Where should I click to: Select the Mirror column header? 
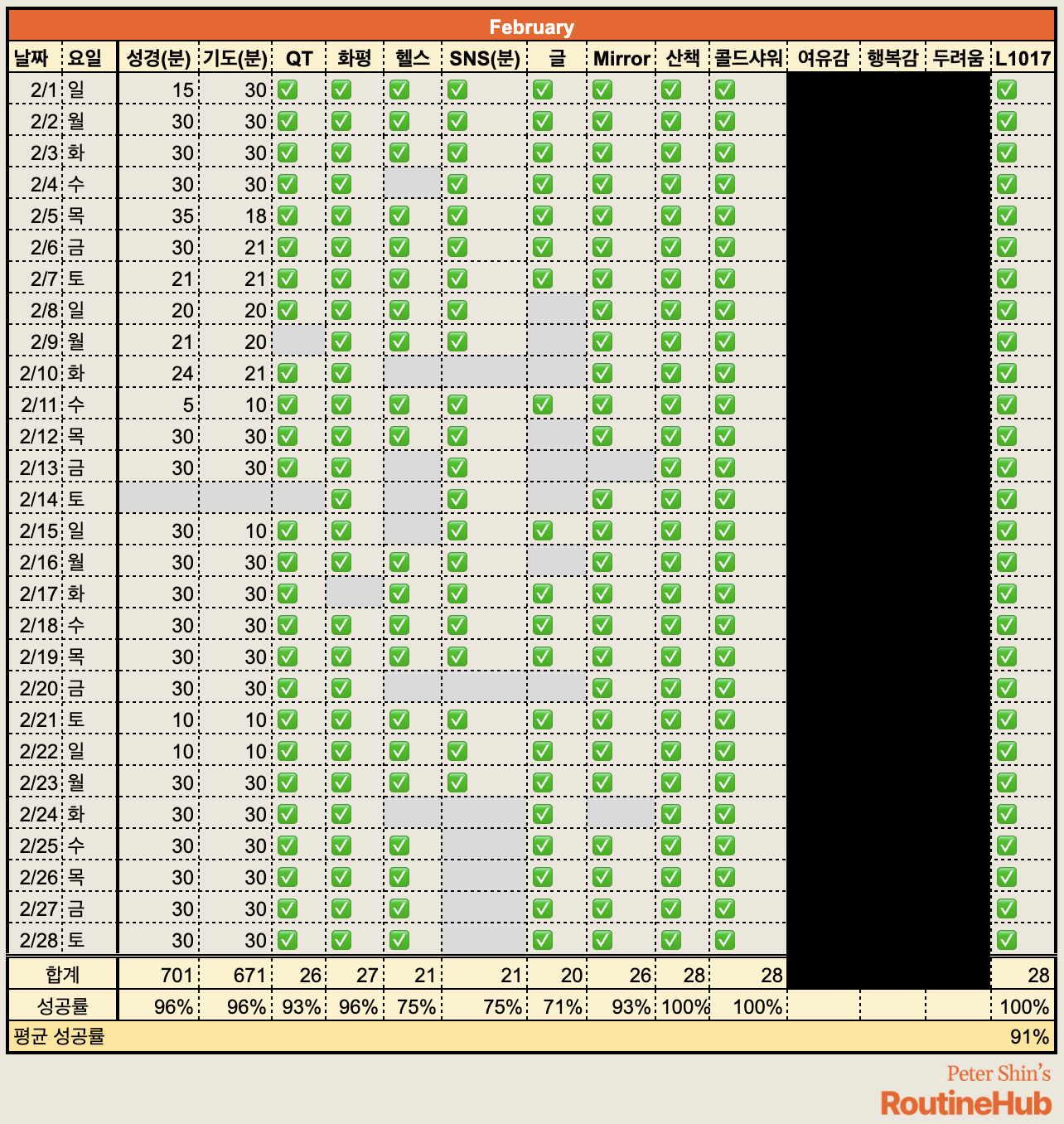tap(621, 58)
